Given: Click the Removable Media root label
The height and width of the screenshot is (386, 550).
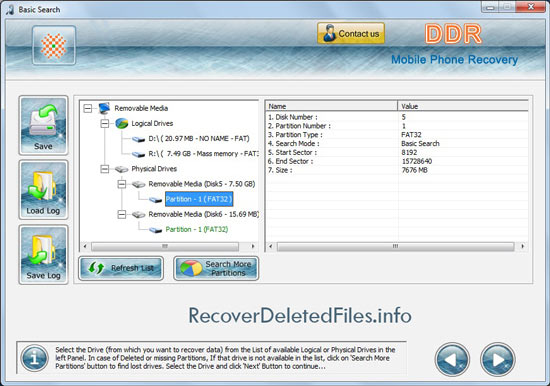Looking at the screenshot, I should point(141,108).
